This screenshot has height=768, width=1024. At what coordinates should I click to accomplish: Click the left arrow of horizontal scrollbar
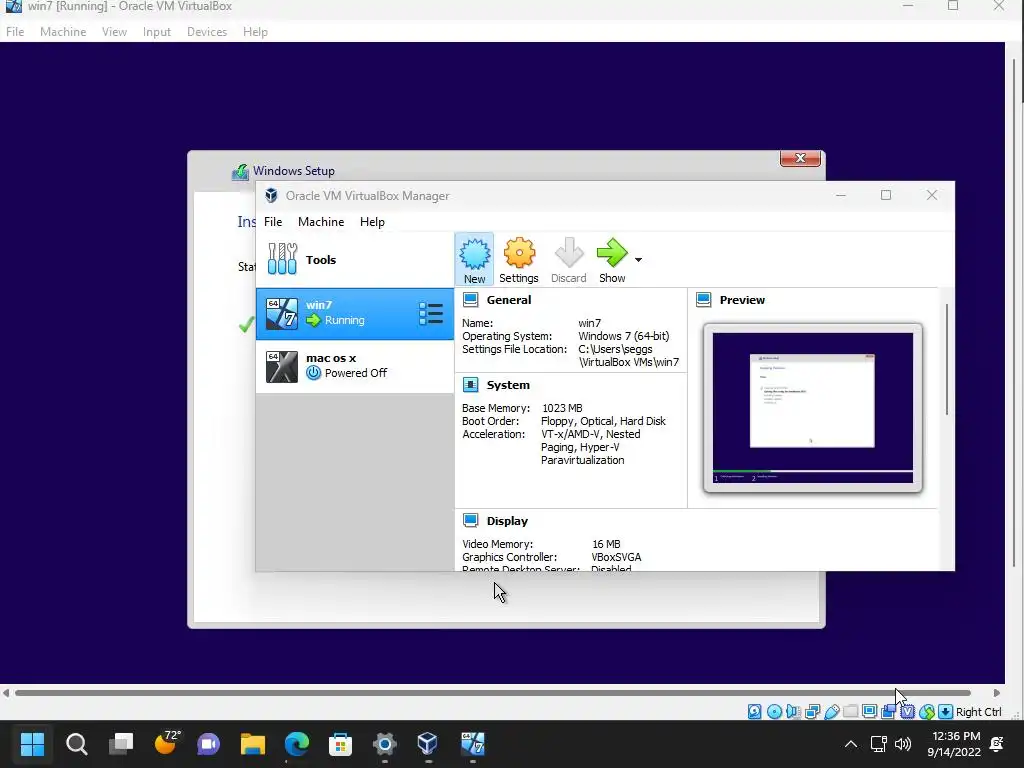[6, 693]
